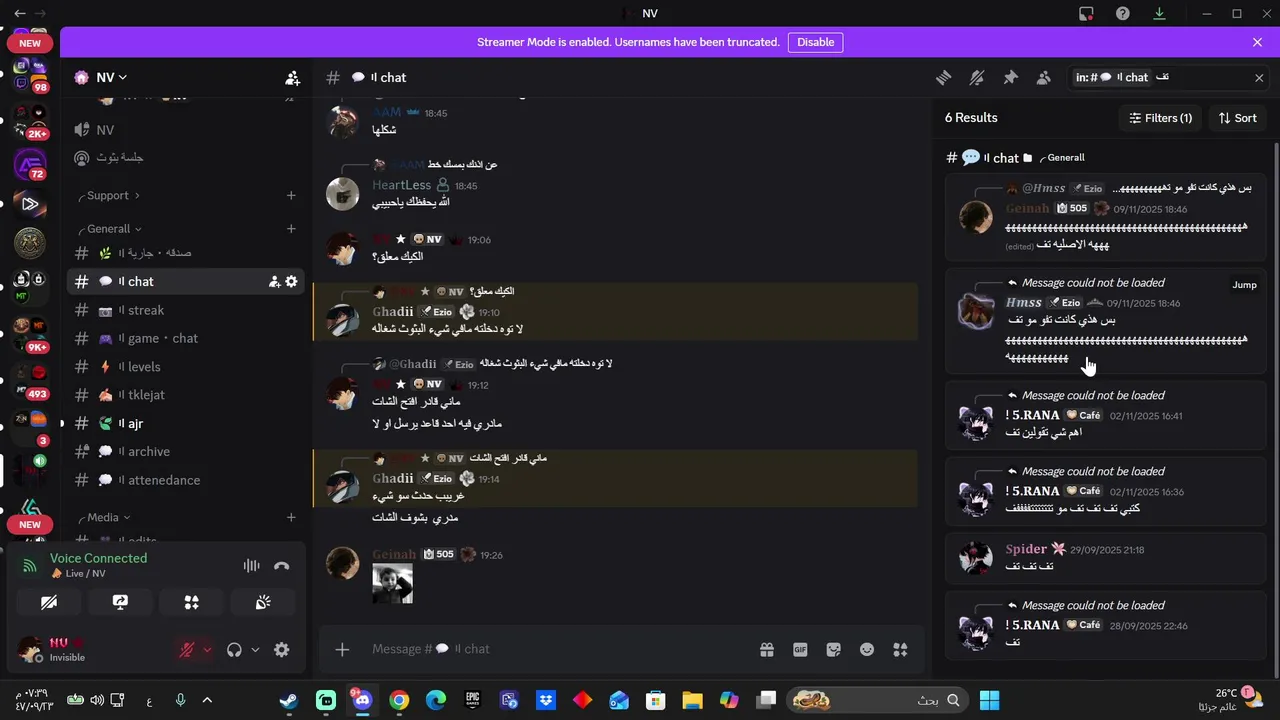This screenshot has height=720, width=1280.
Task: Show the member list icon
Action: (1043, 78)
